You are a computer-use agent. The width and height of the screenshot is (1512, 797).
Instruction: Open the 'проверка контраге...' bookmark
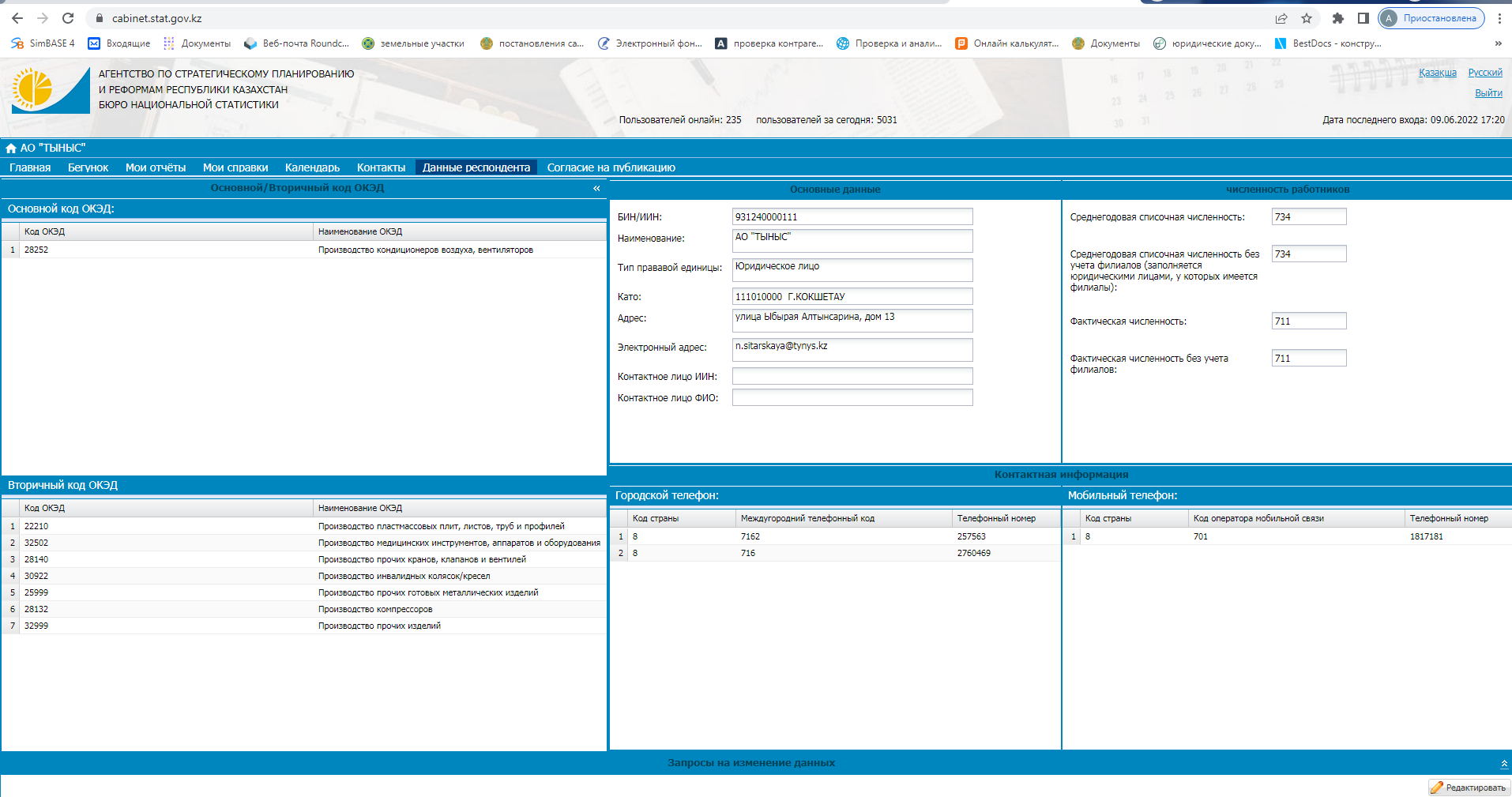click(x=769, y=43)
